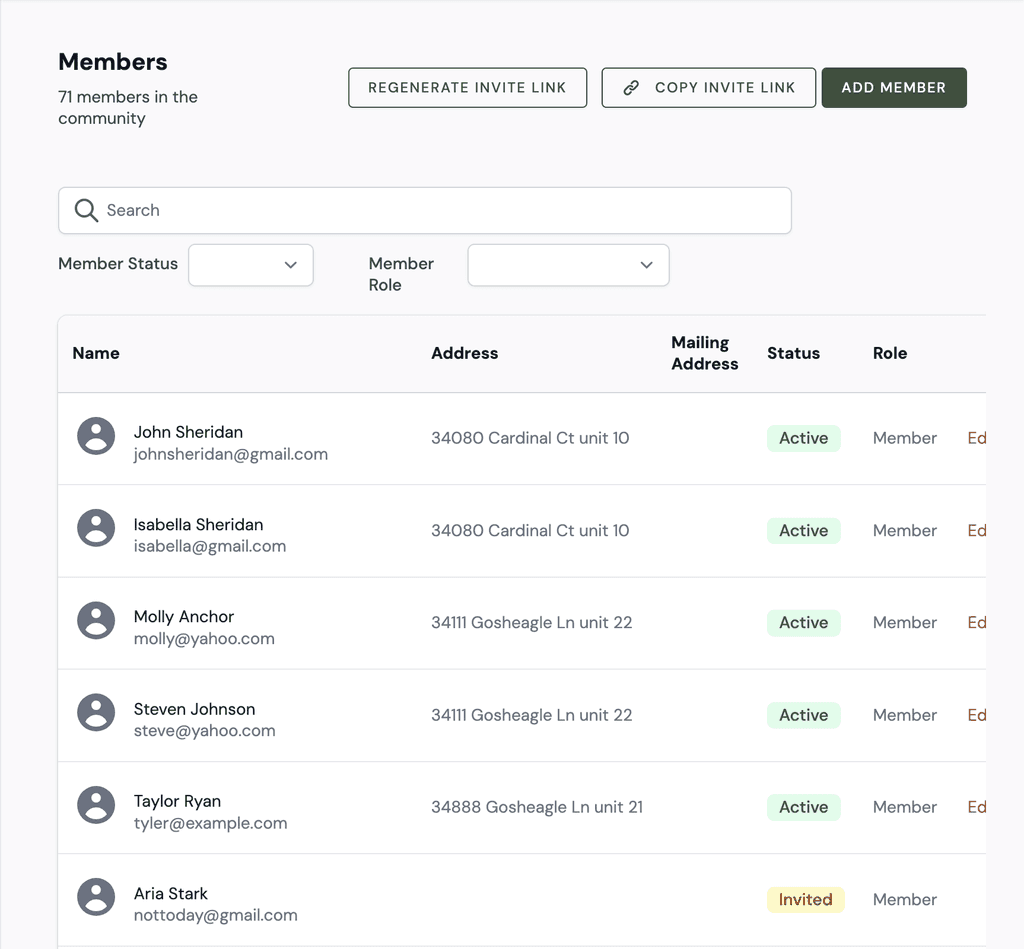Click email nottoday@gmail.com

coord(216,916)
